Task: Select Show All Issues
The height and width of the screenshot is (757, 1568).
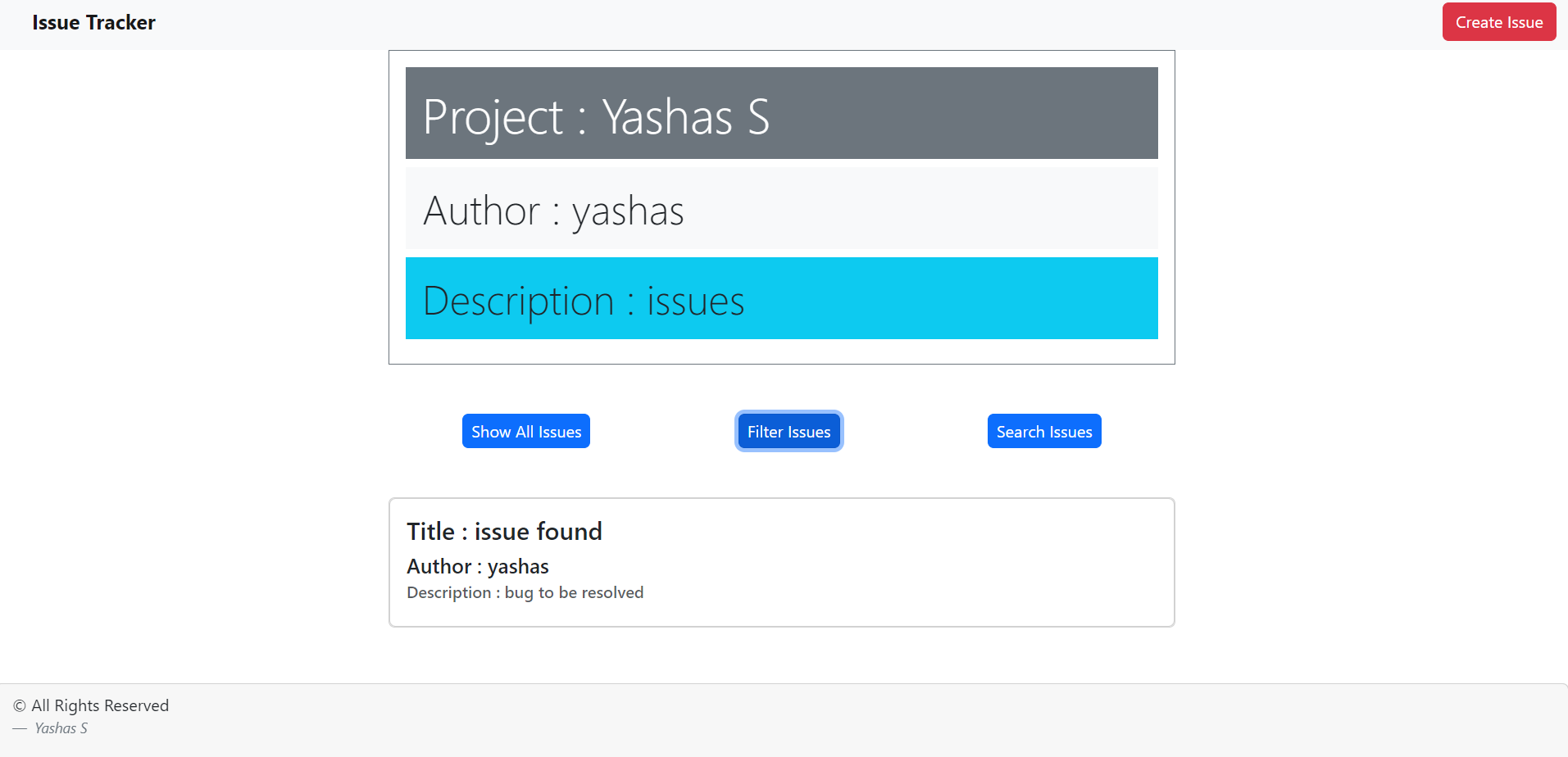Action: point(525,431)
